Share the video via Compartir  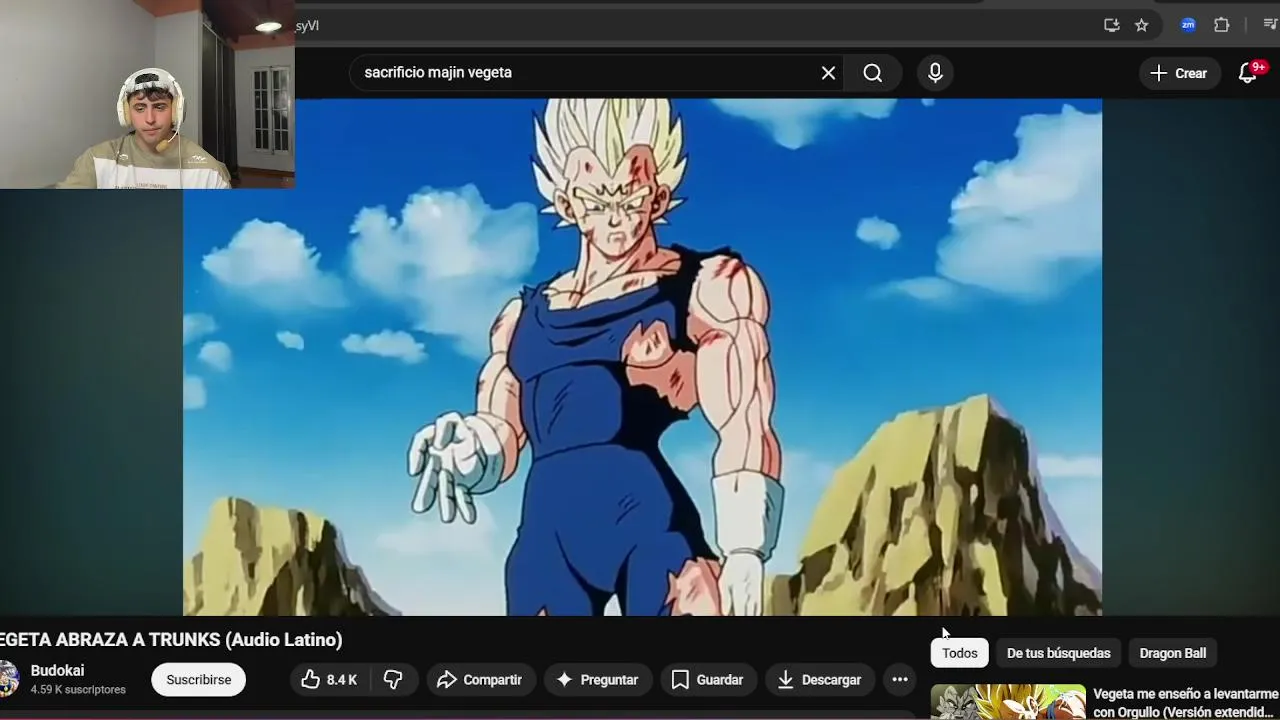tap(481, 680)
